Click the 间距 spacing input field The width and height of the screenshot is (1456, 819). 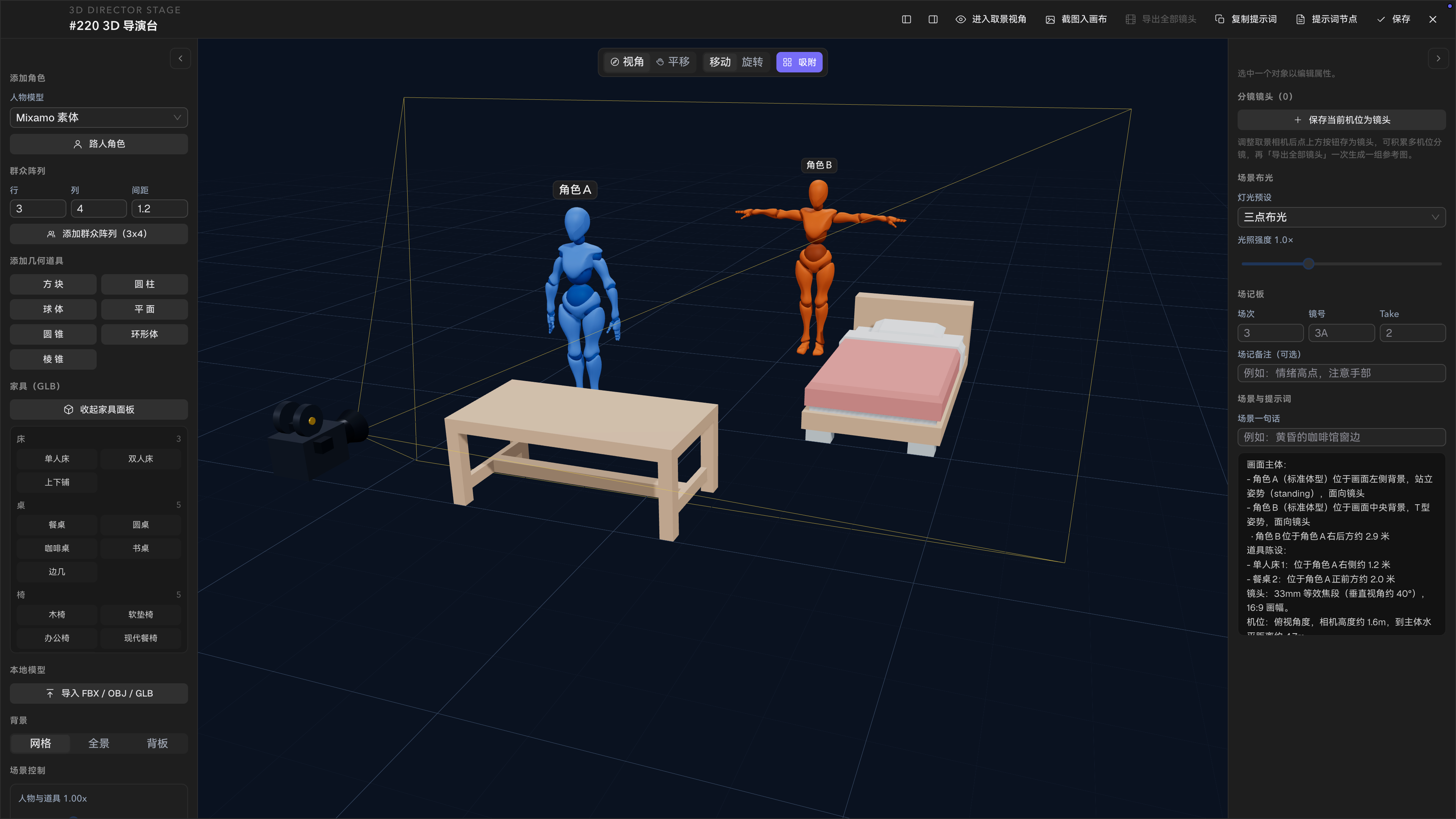pos(159,209)
